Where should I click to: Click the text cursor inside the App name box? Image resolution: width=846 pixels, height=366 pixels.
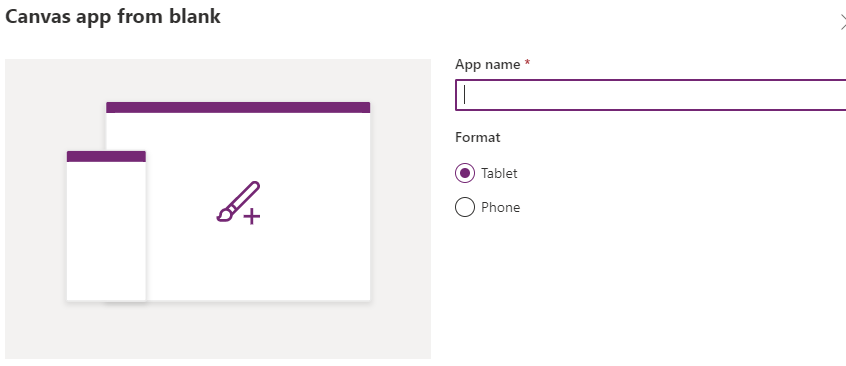coord(465,95)
